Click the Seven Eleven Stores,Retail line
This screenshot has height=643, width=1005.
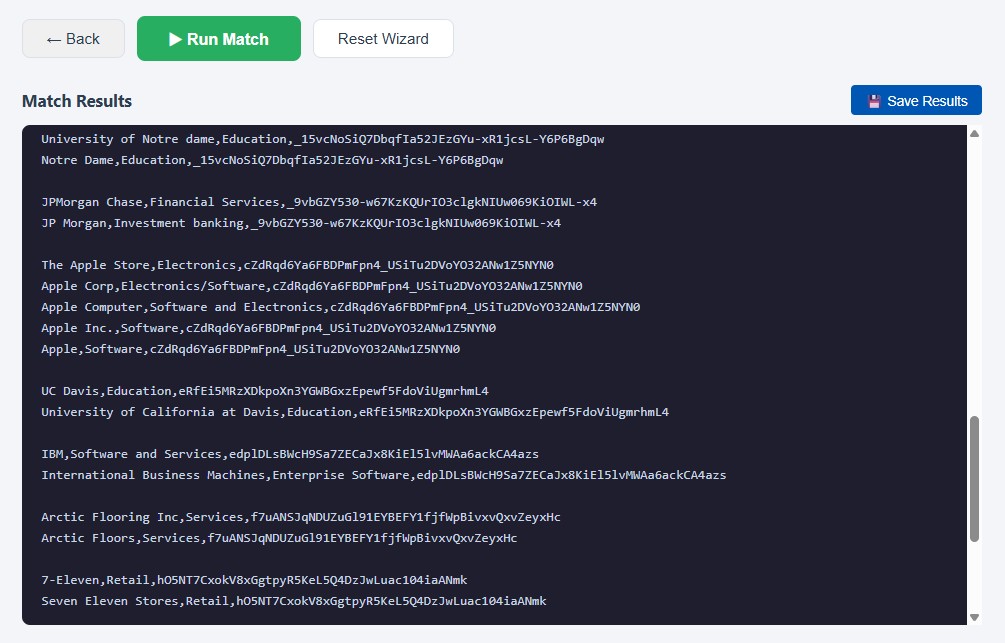point(294,601)
